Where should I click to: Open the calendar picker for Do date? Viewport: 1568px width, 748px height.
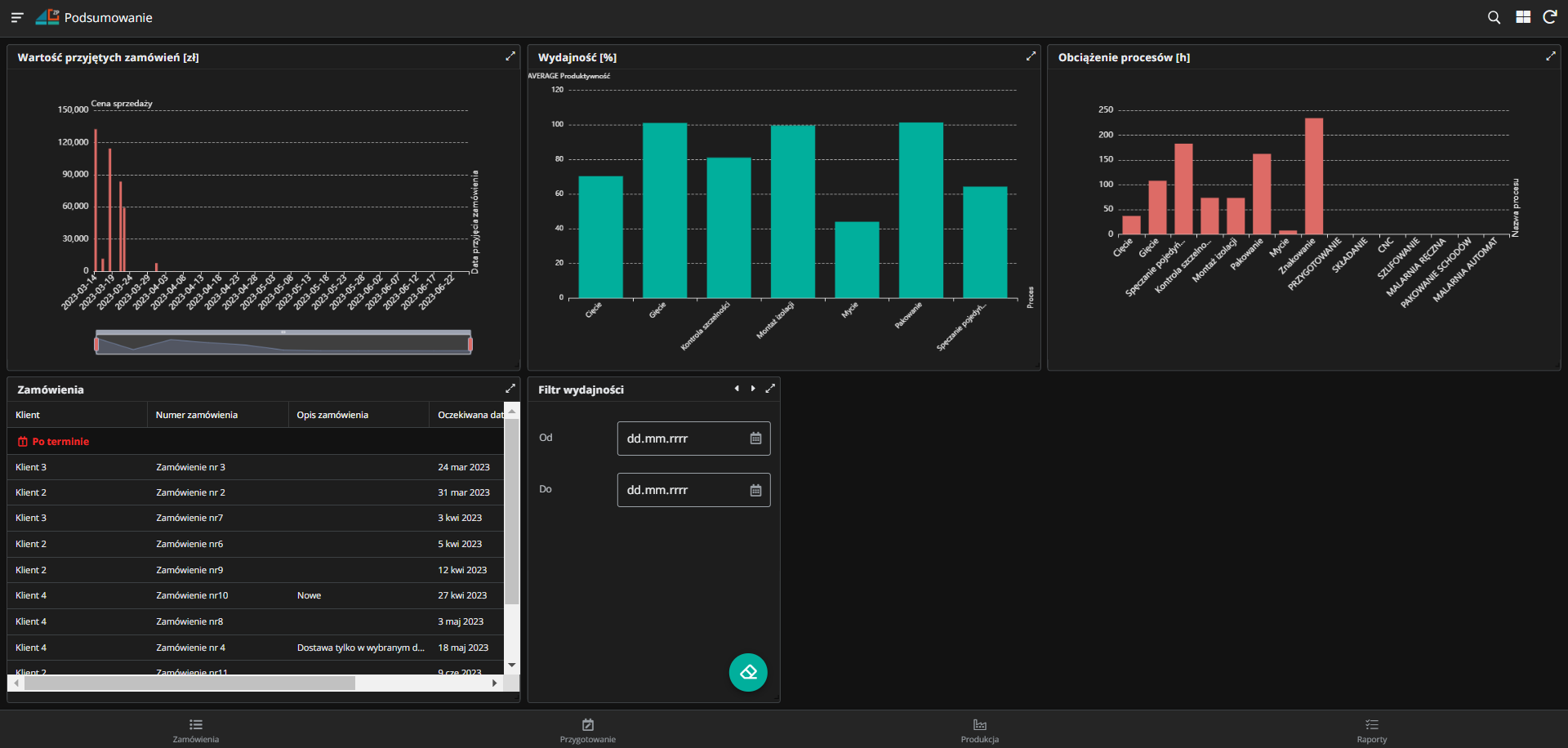coord(755,490)
